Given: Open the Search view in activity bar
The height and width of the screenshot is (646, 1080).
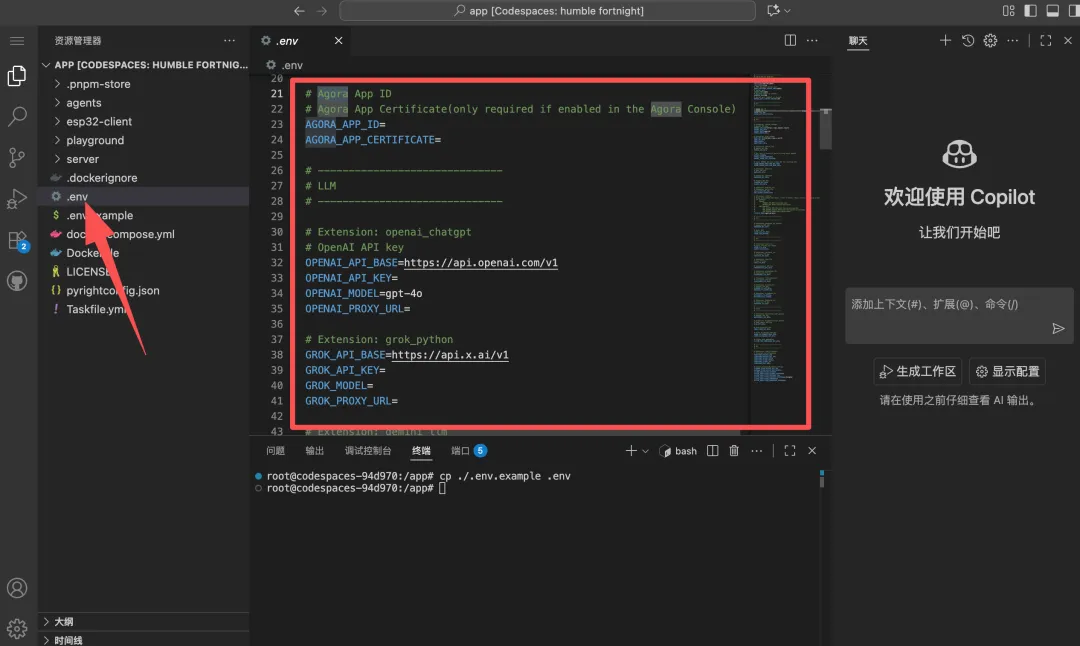Looking at the screenshot, I should point(17,116).
